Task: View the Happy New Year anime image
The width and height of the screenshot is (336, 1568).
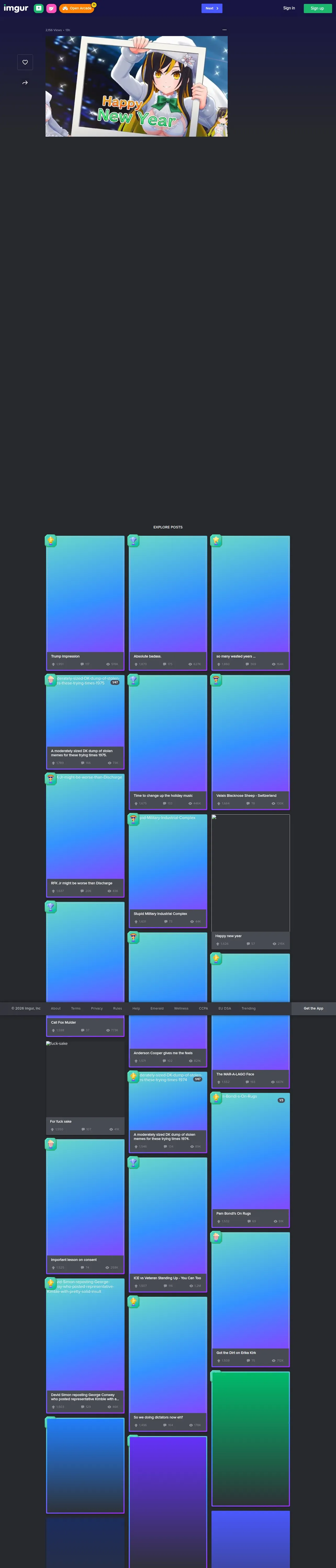Action: (137, 87)
